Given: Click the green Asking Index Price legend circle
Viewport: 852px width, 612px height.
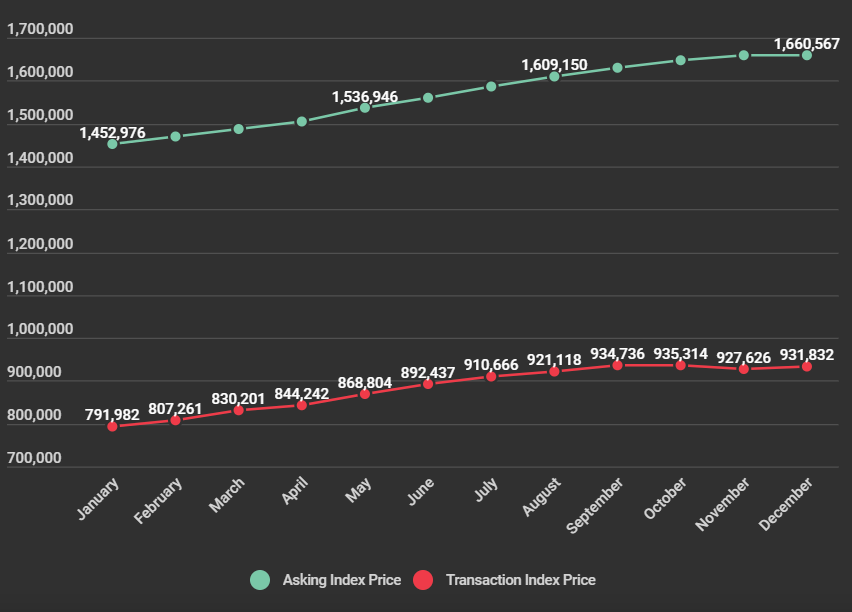Looking at the screenshot, I should (x=261, y=580).
